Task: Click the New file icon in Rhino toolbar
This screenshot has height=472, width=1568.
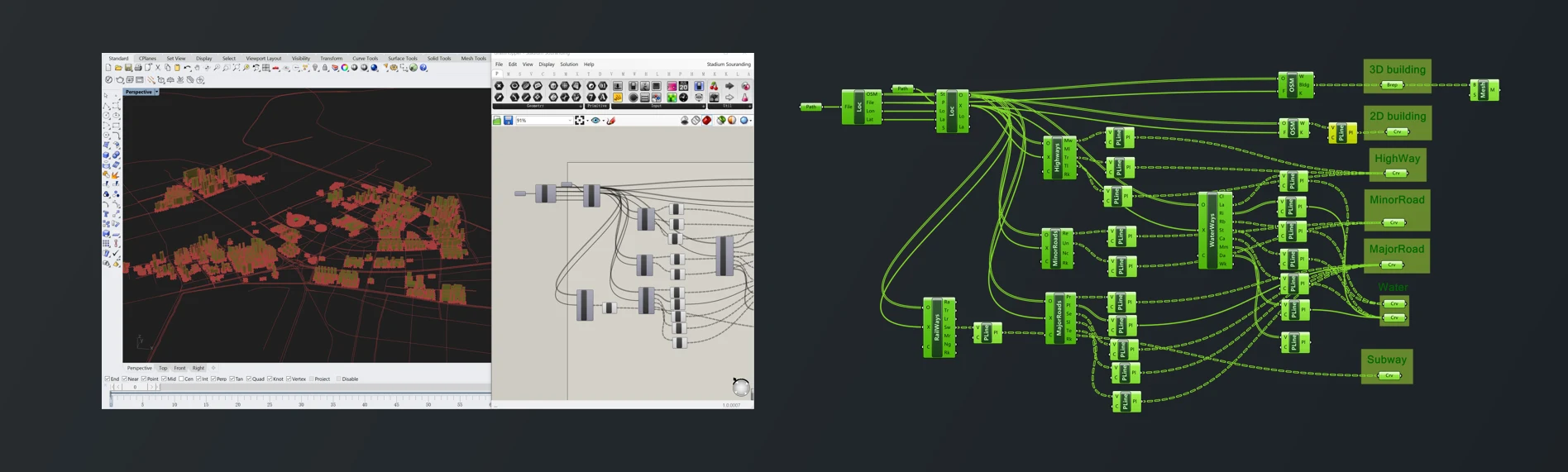Action: (108, 68)
